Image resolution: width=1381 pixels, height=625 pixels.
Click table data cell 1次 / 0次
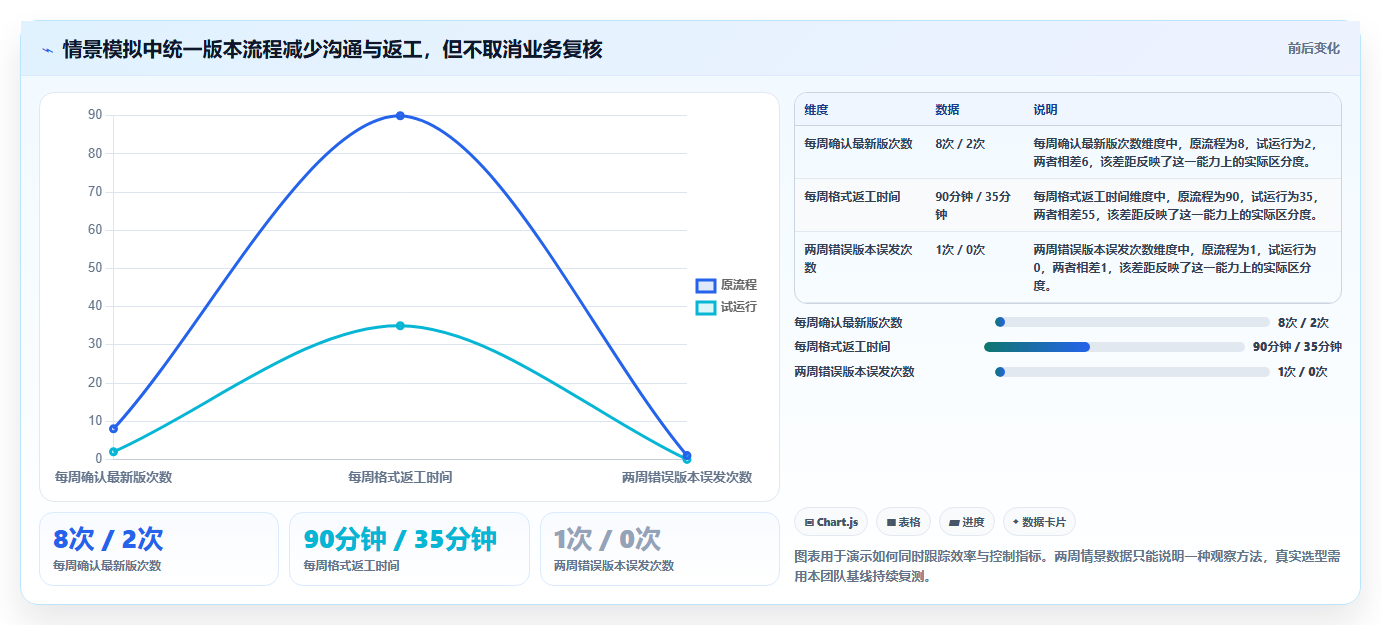[960, 250]
